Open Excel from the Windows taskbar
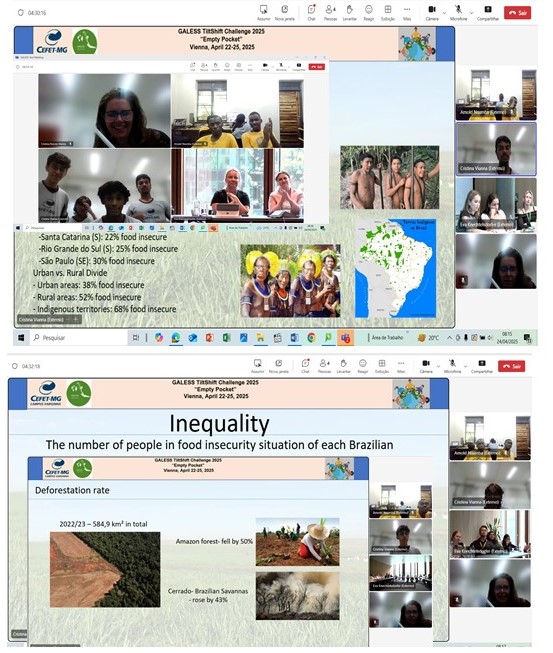This screenshot has height=653, width=553. click(x=227, y=338)
